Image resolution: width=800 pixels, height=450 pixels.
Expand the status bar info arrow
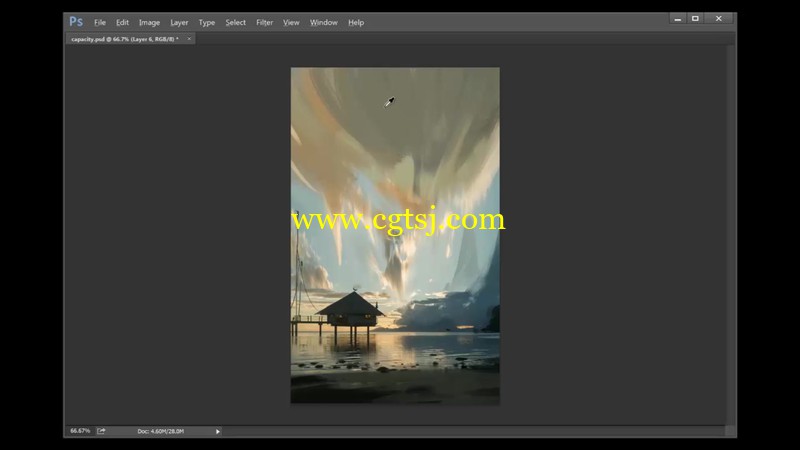point(218,432)
